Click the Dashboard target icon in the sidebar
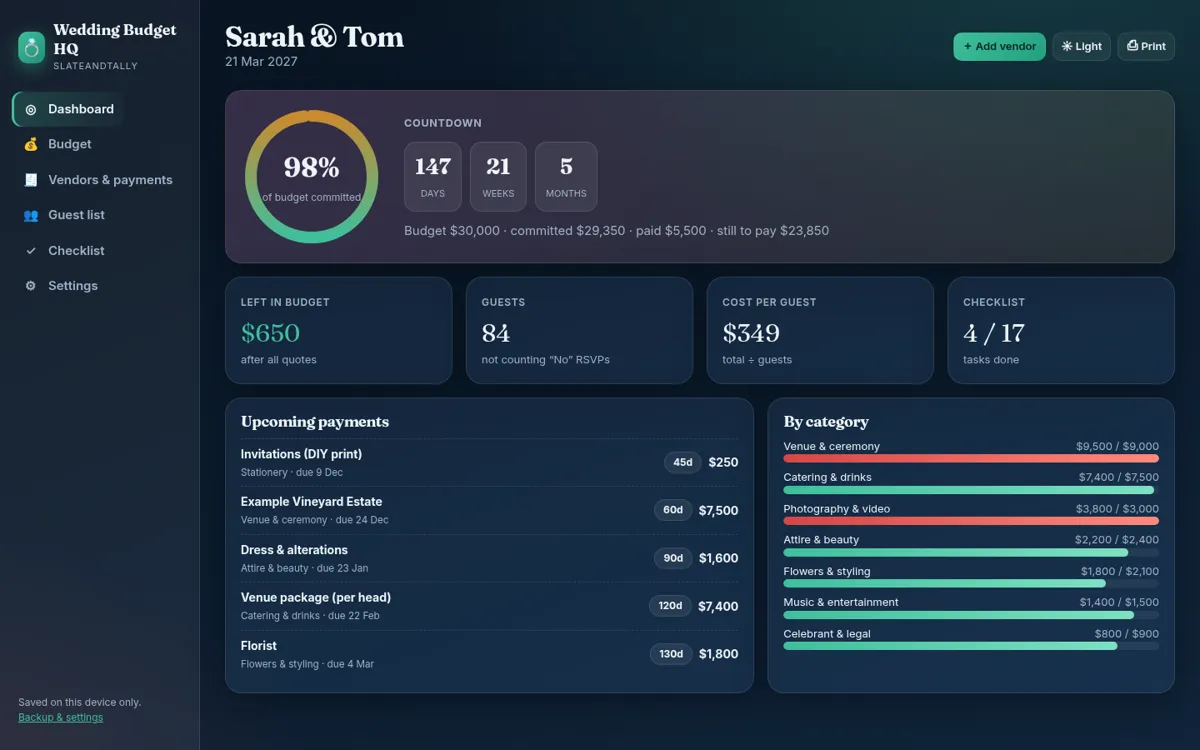The image size is (1200, 750). (x=31, y=109)
